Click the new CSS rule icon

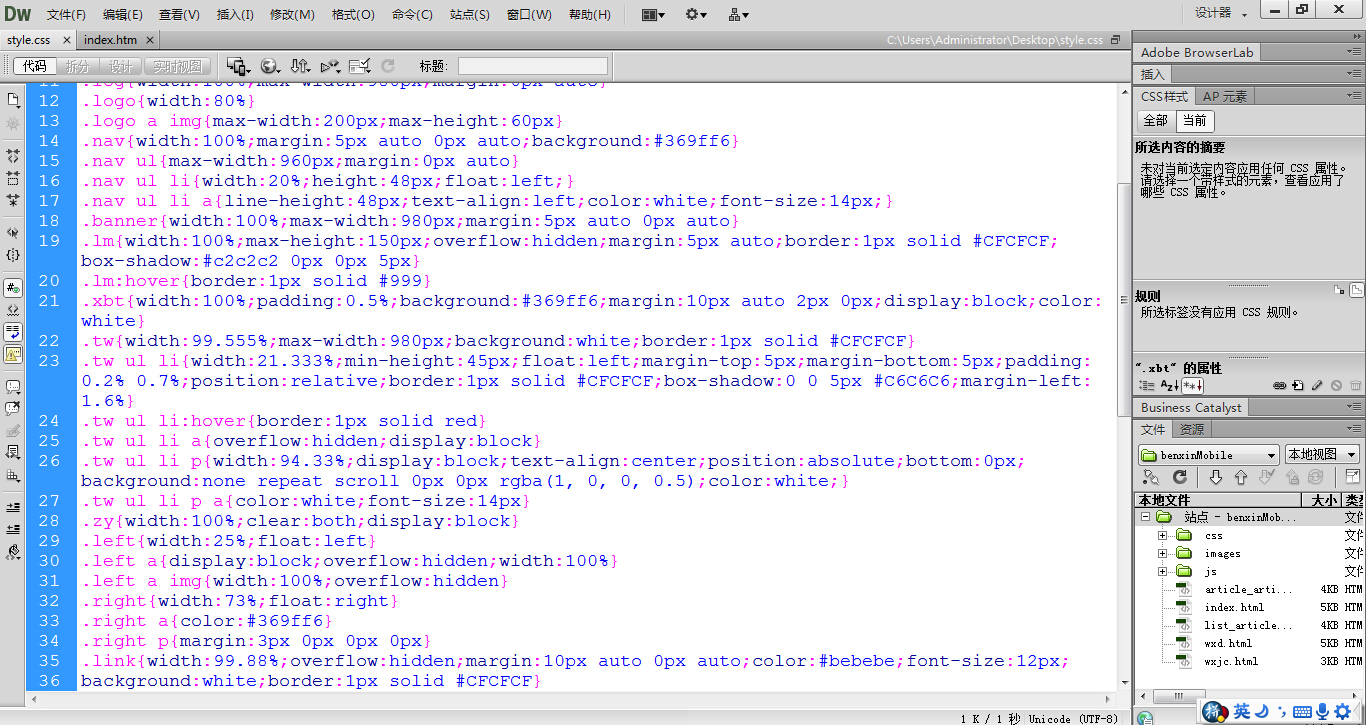click(x=1298, y=385)
